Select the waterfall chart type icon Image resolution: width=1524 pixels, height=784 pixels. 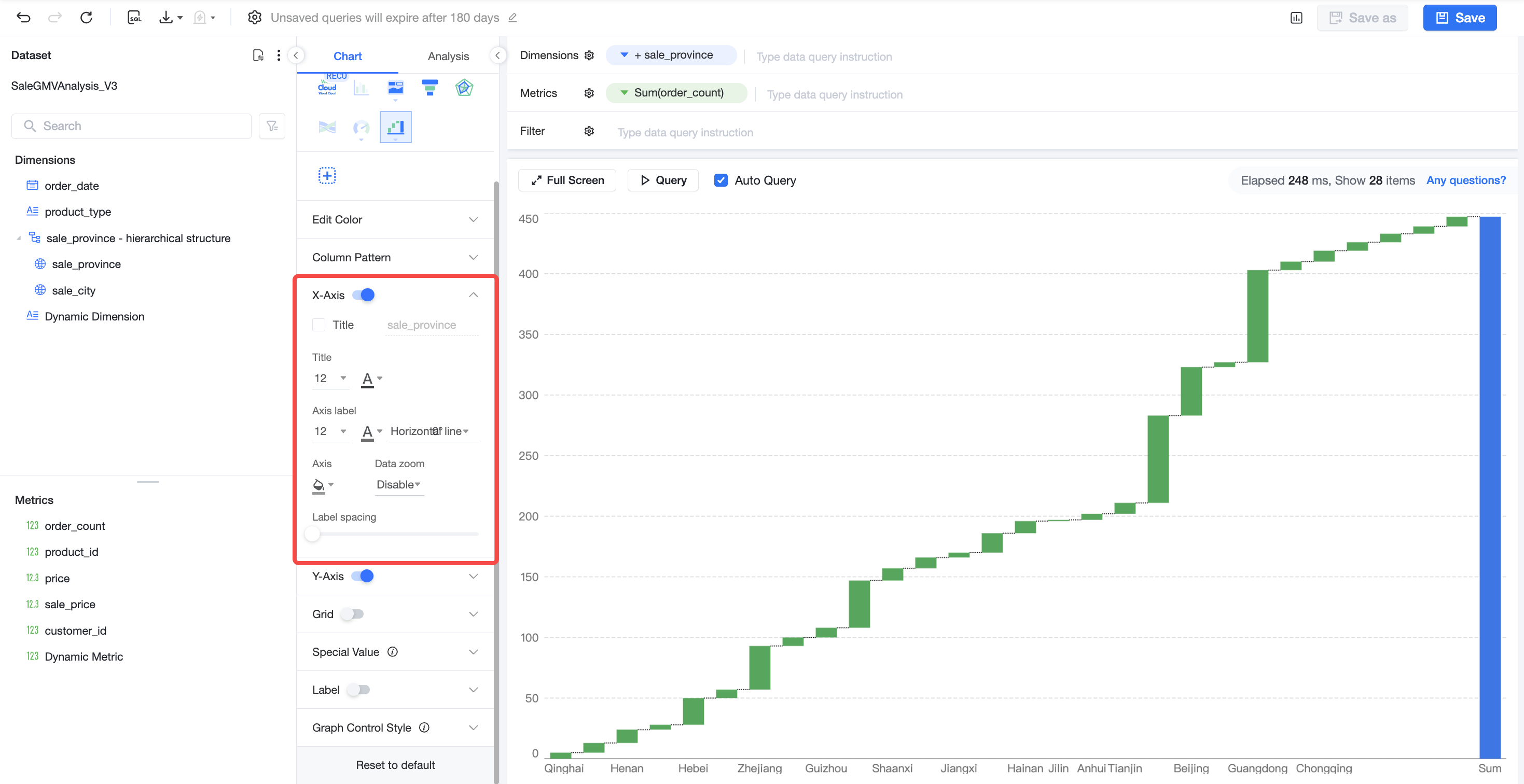pos(395,127)
